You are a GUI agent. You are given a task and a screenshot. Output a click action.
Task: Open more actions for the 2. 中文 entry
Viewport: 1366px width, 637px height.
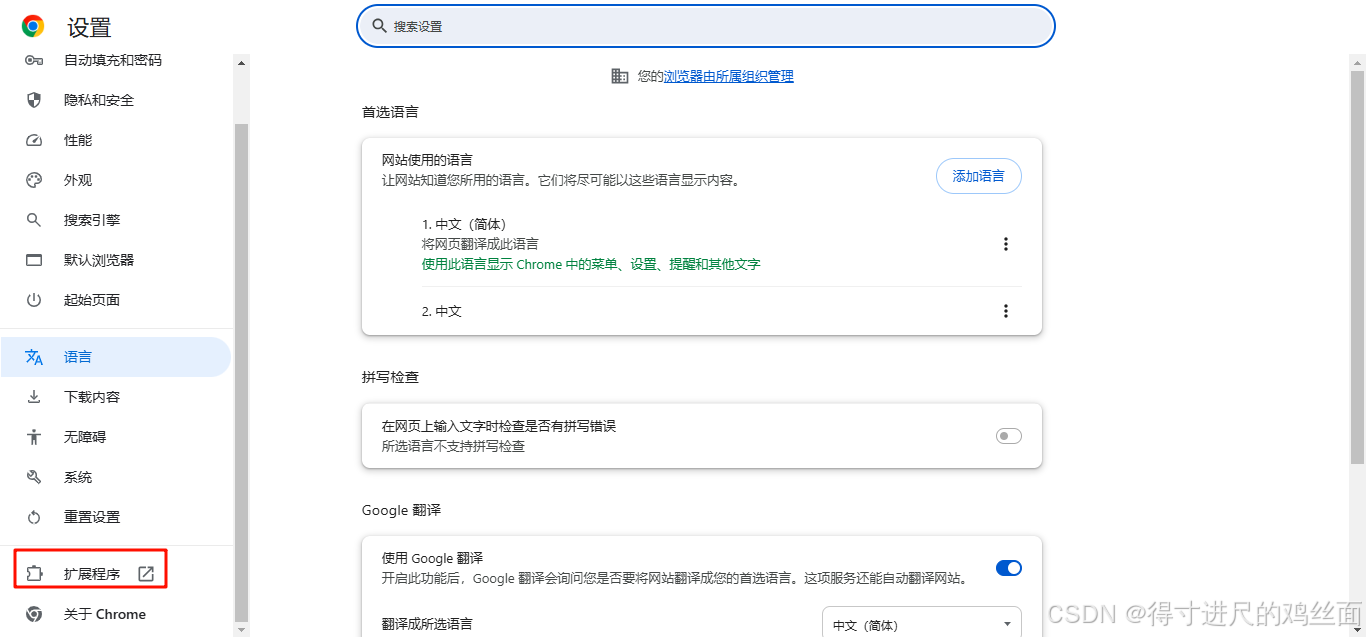(x=1006, y=311)
